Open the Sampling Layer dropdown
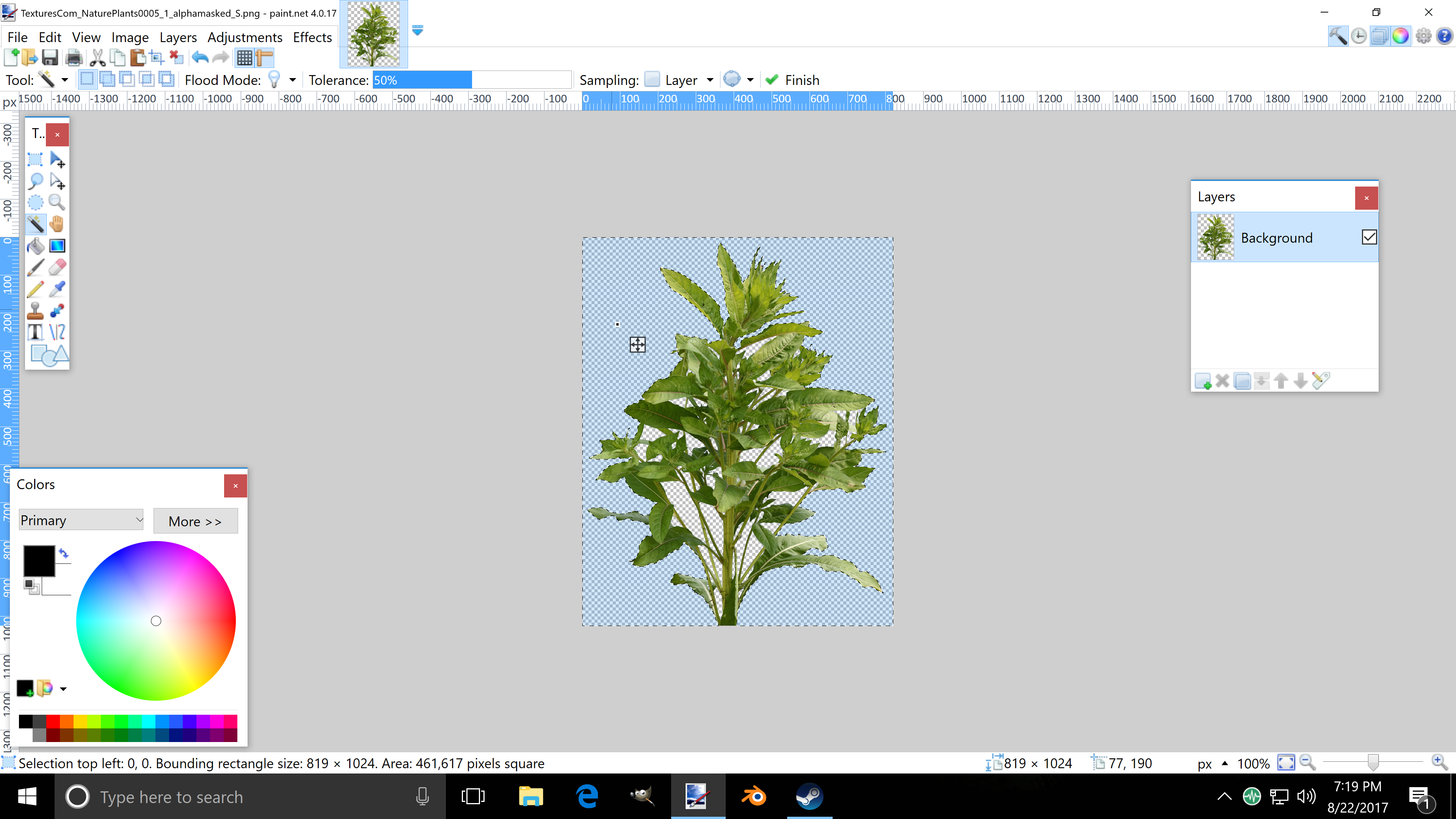The width and height of the screenshot is (1456, 819). pyautogui.click(x=710, y=80)
